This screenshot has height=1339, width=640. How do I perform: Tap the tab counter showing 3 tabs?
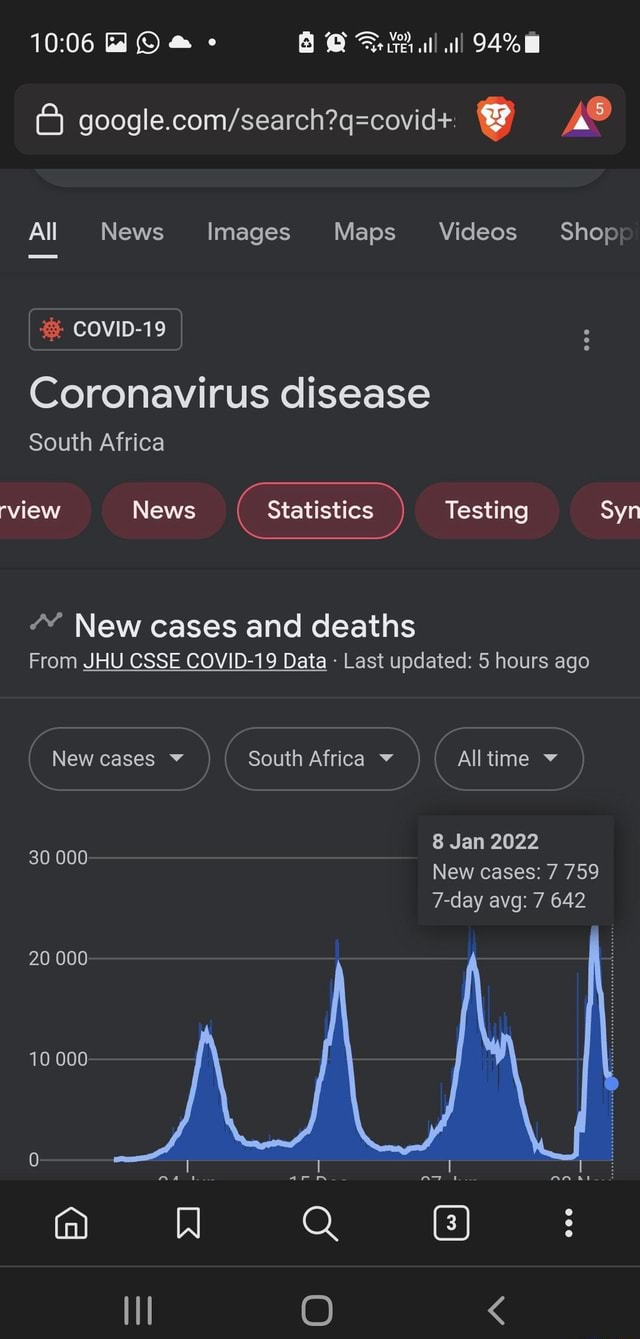click(451, 1222)
